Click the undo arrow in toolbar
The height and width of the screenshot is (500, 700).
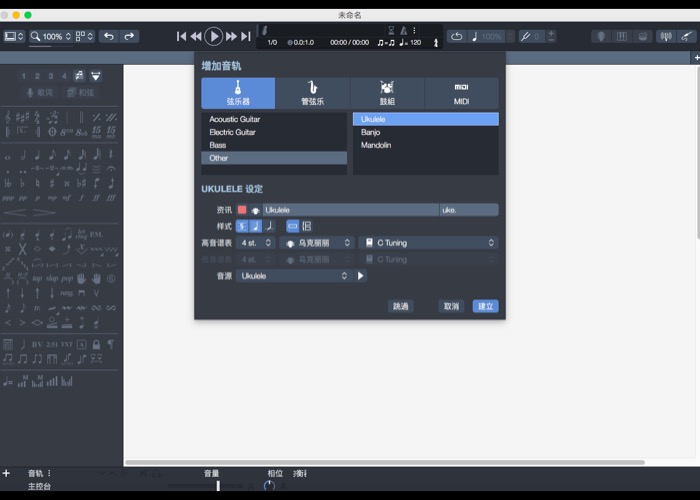click(x=109, y=36)
